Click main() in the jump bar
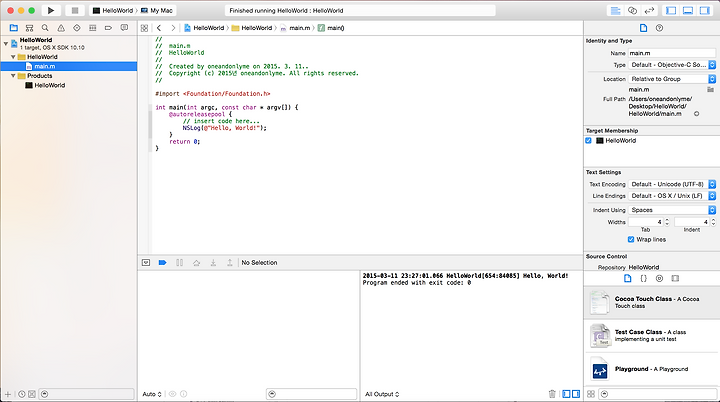The height and width of the screenshot is (402, 720). pyautogui.click(x=331, y=28)
